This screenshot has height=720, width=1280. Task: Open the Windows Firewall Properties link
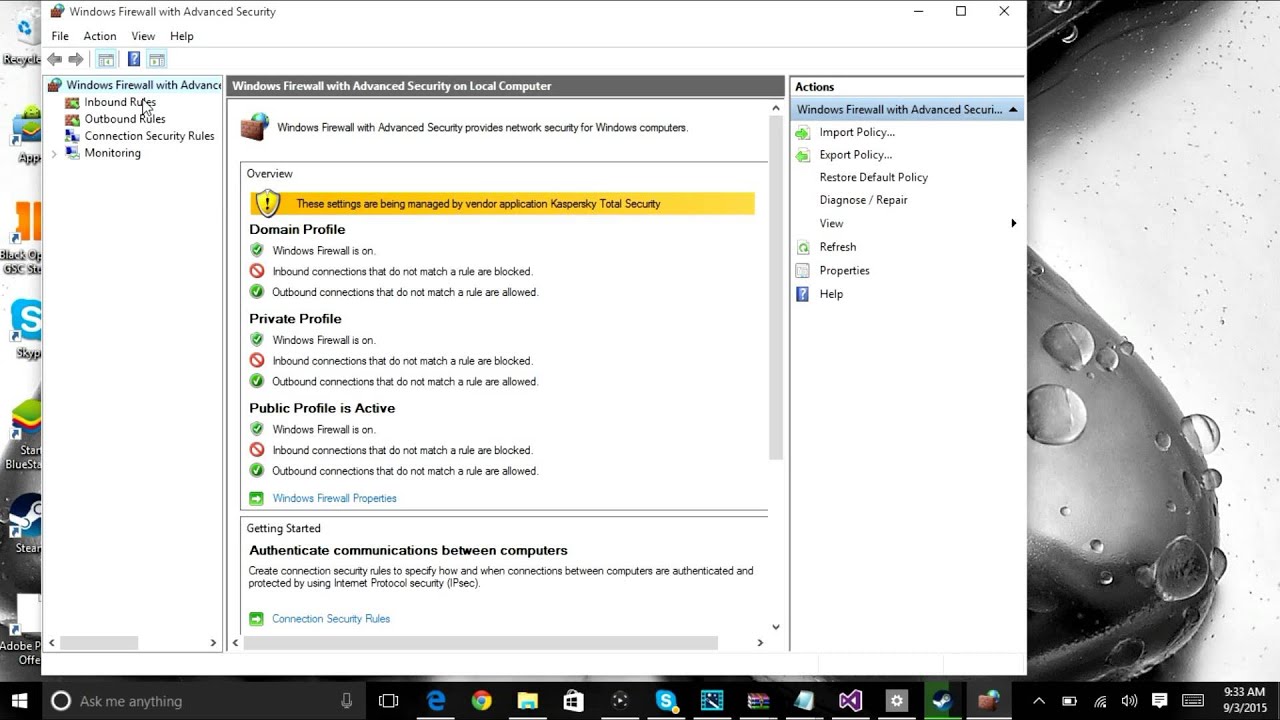pyautogui.click(x=334, y=498)
